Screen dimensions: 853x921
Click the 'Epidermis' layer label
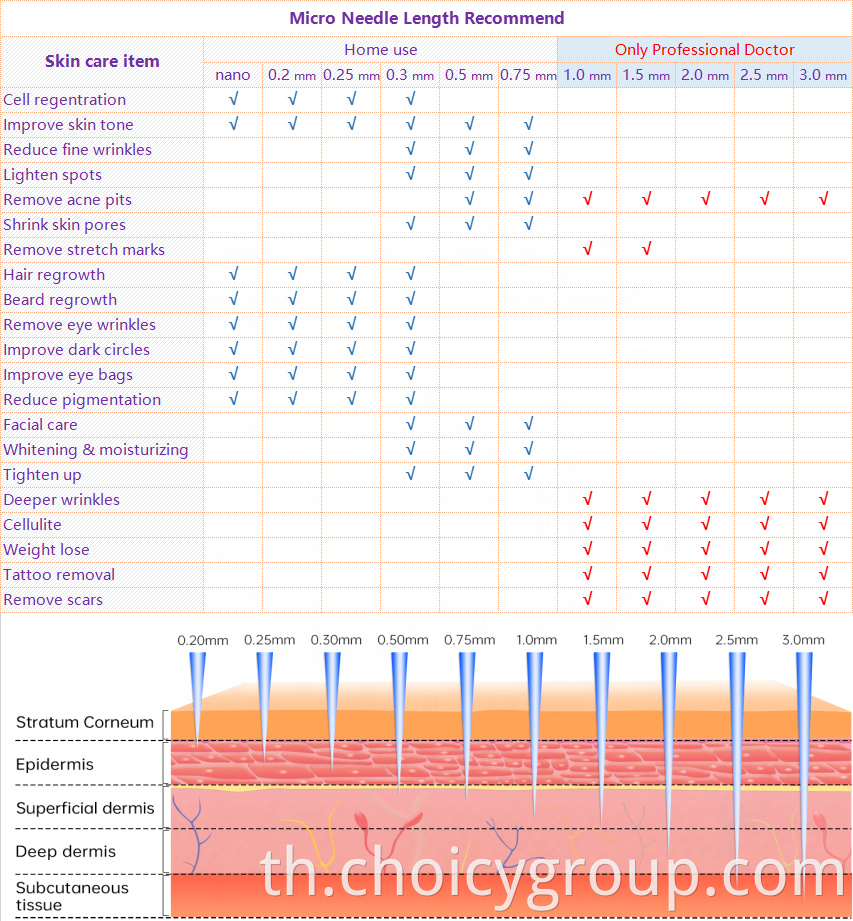tap(55, 765)
